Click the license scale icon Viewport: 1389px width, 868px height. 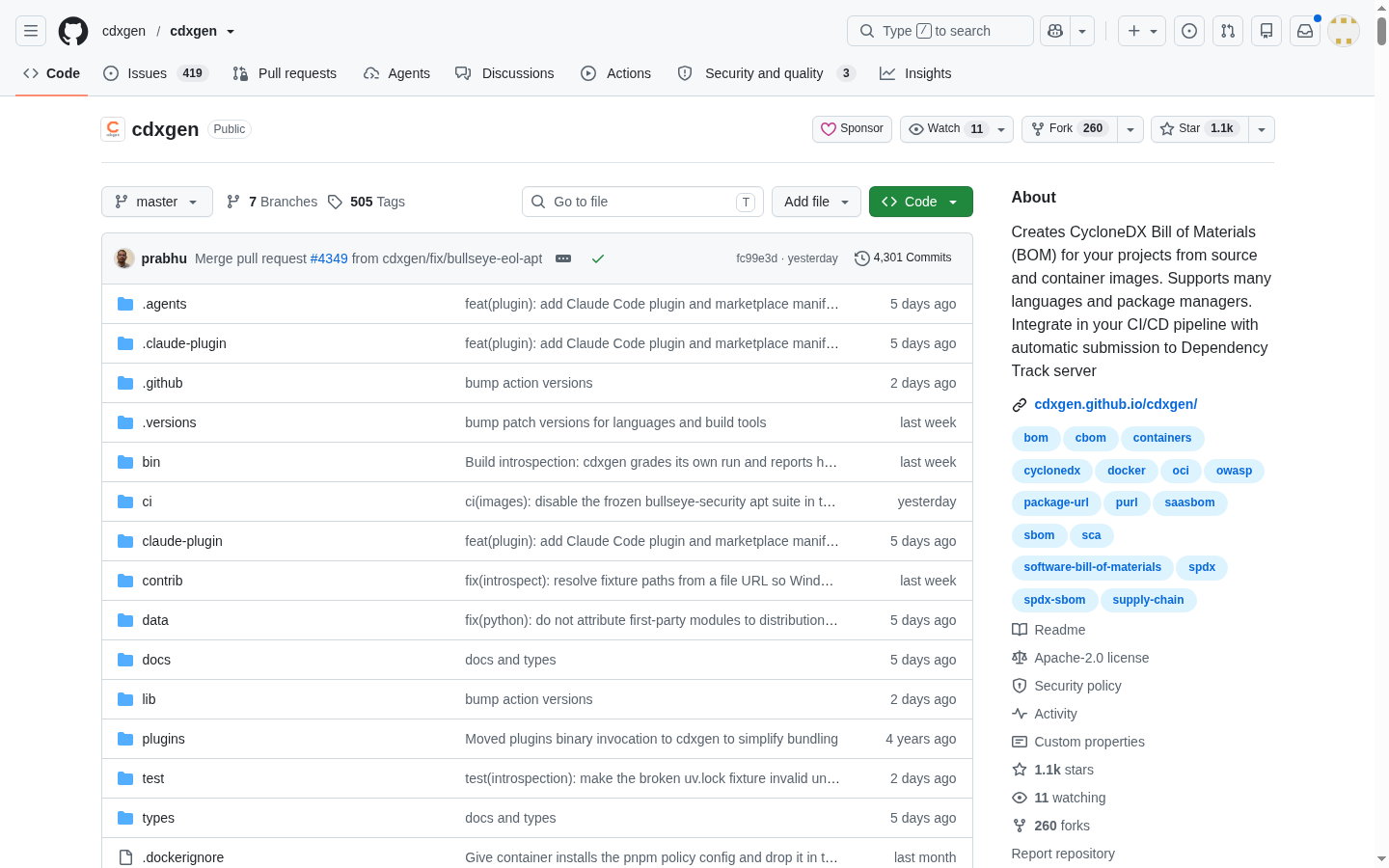click(1020, 658)
